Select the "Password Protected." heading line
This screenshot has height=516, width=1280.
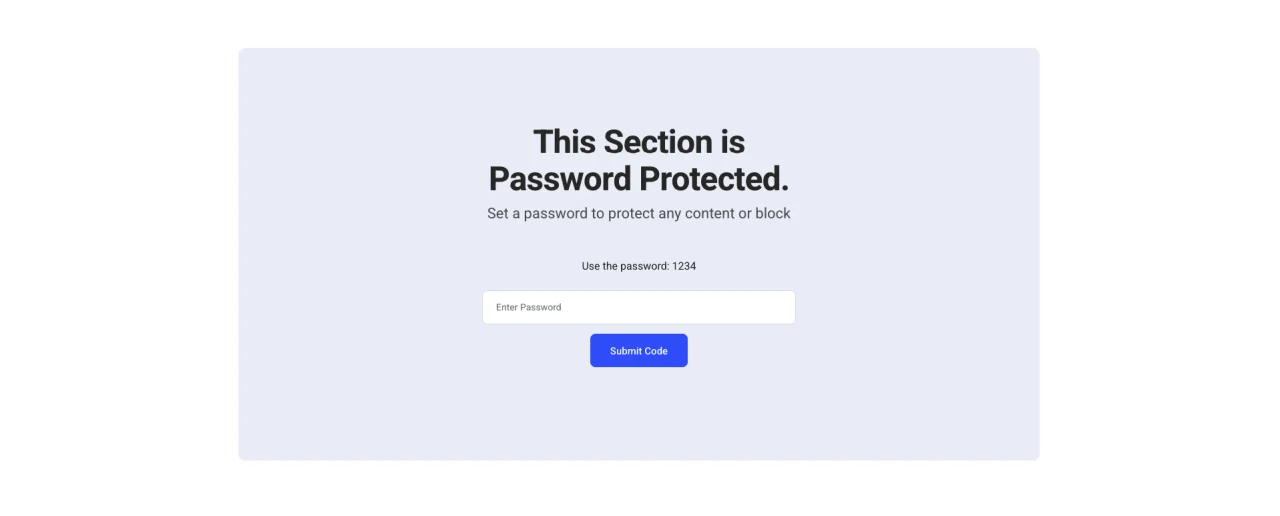point(638,179)
